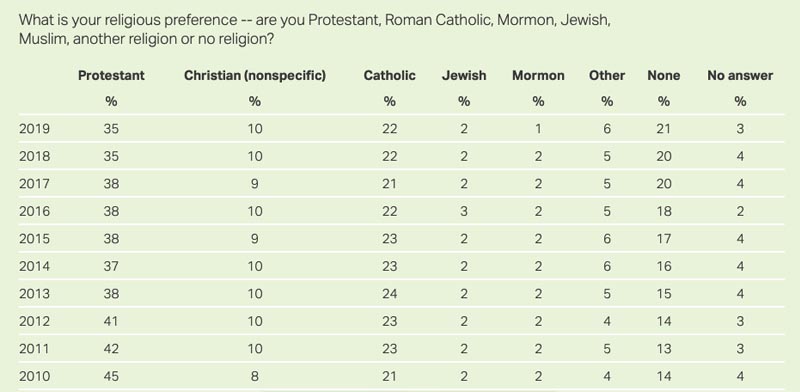Screen dimensions: 800x392
Task: Click Protestant value 45 for 2010
Action: click(x=111, y=377)
